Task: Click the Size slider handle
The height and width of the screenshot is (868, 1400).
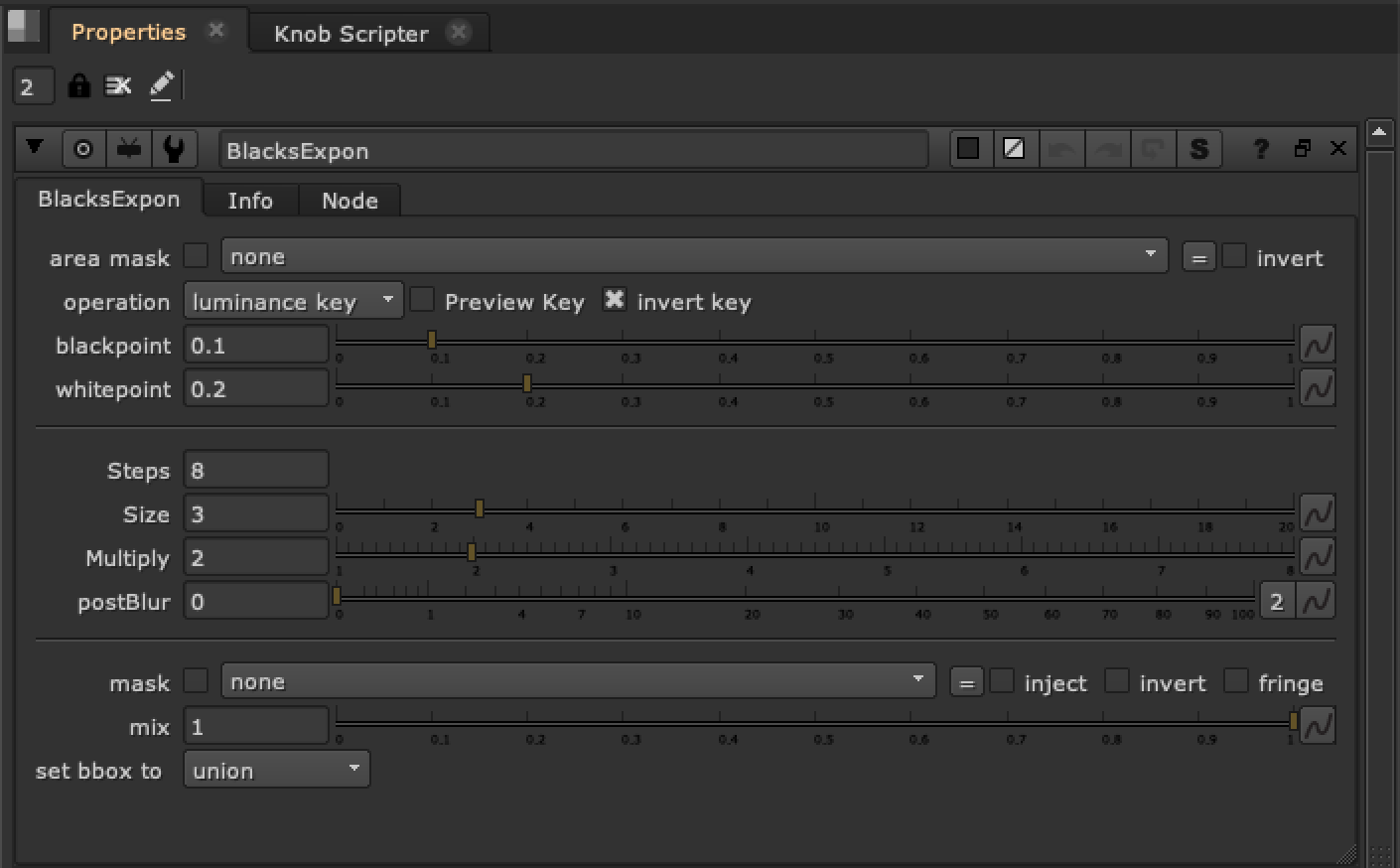Action: 480,509
